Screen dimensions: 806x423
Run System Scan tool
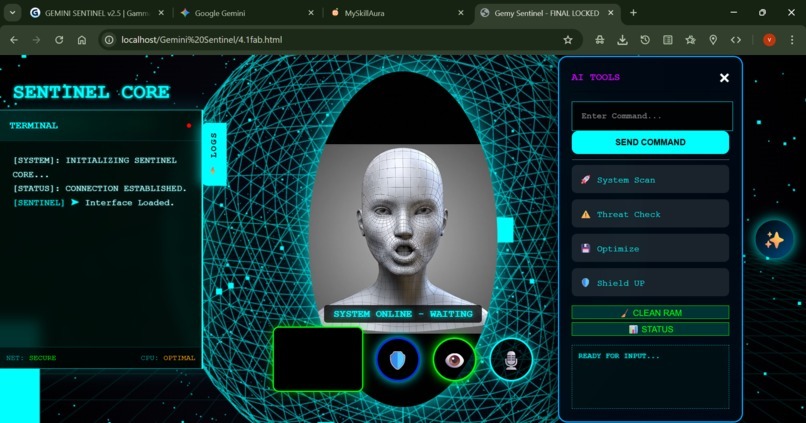click(x=650, y=180)
